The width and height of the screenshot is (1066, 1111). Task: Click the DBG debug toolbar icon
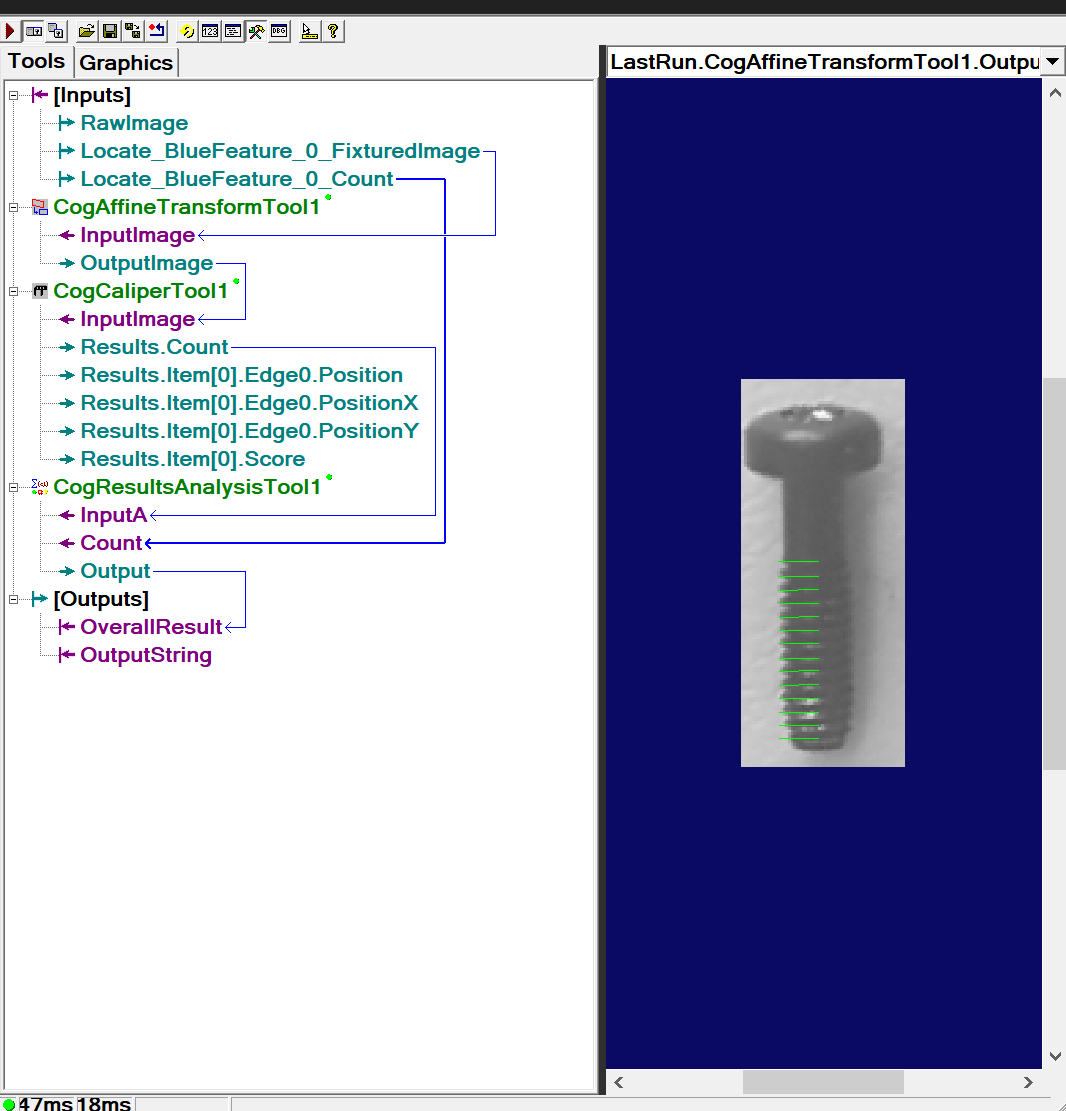coord(279,31)
